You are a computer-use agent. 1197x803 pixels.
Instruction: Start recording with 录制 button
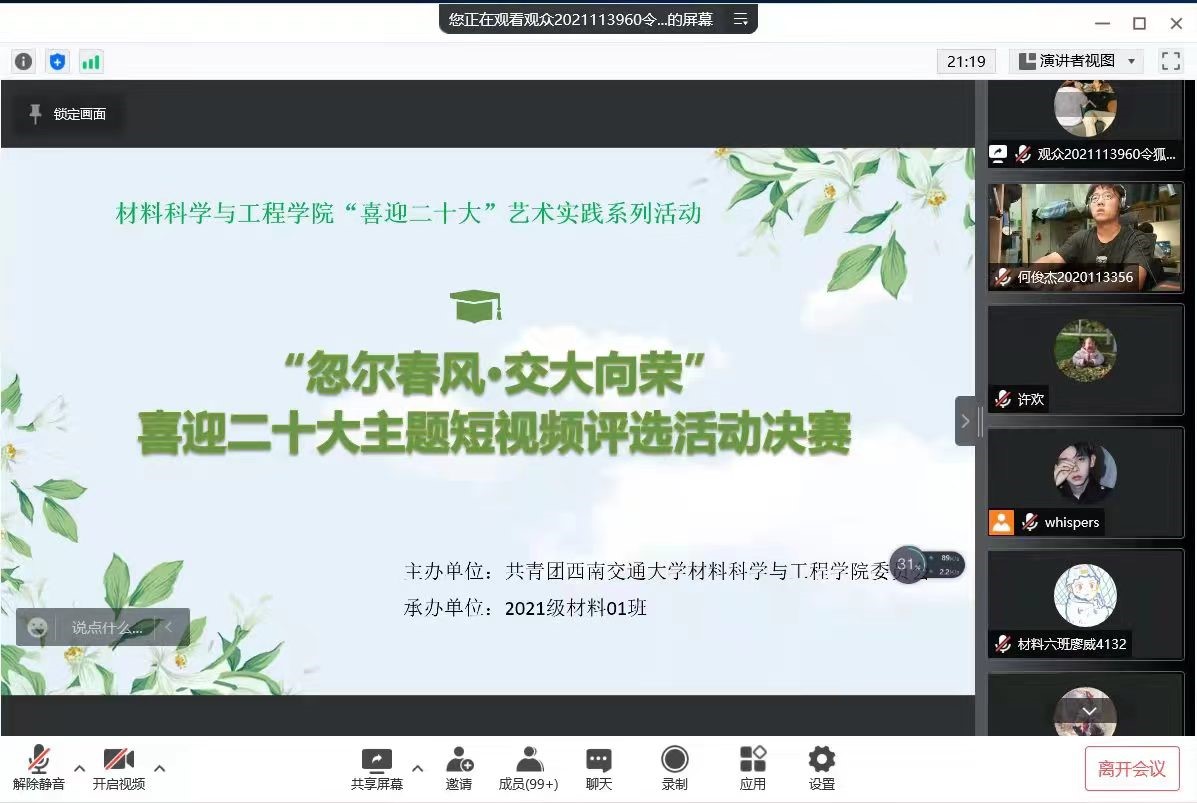[674, 768]
